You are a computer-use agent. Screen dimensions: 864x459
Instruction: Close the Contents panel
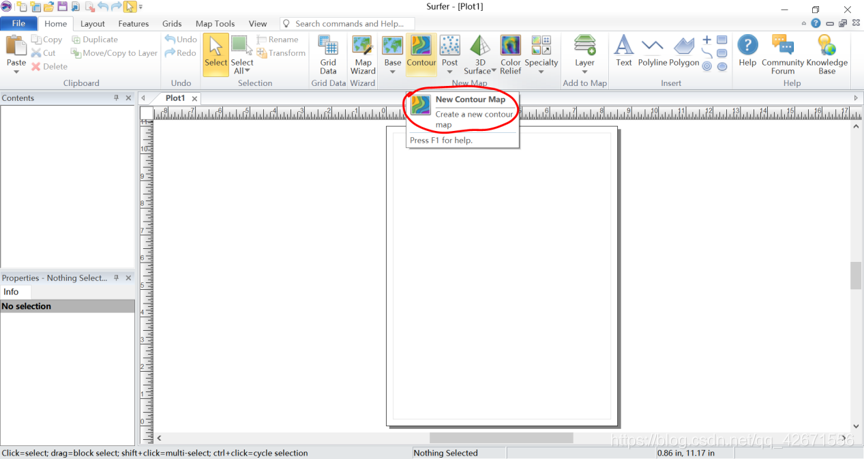pos(128,98)
